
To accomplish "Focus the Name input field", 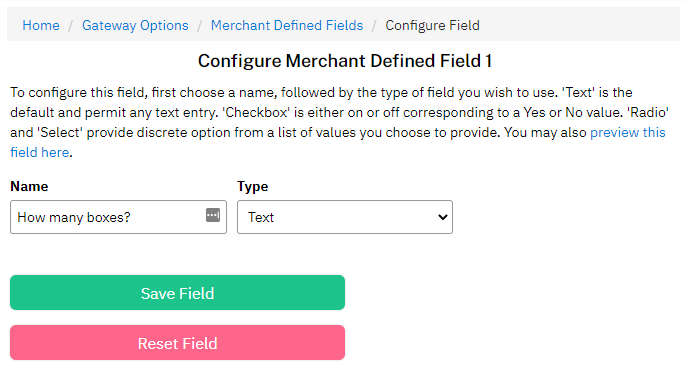I will tap(118, 217).
